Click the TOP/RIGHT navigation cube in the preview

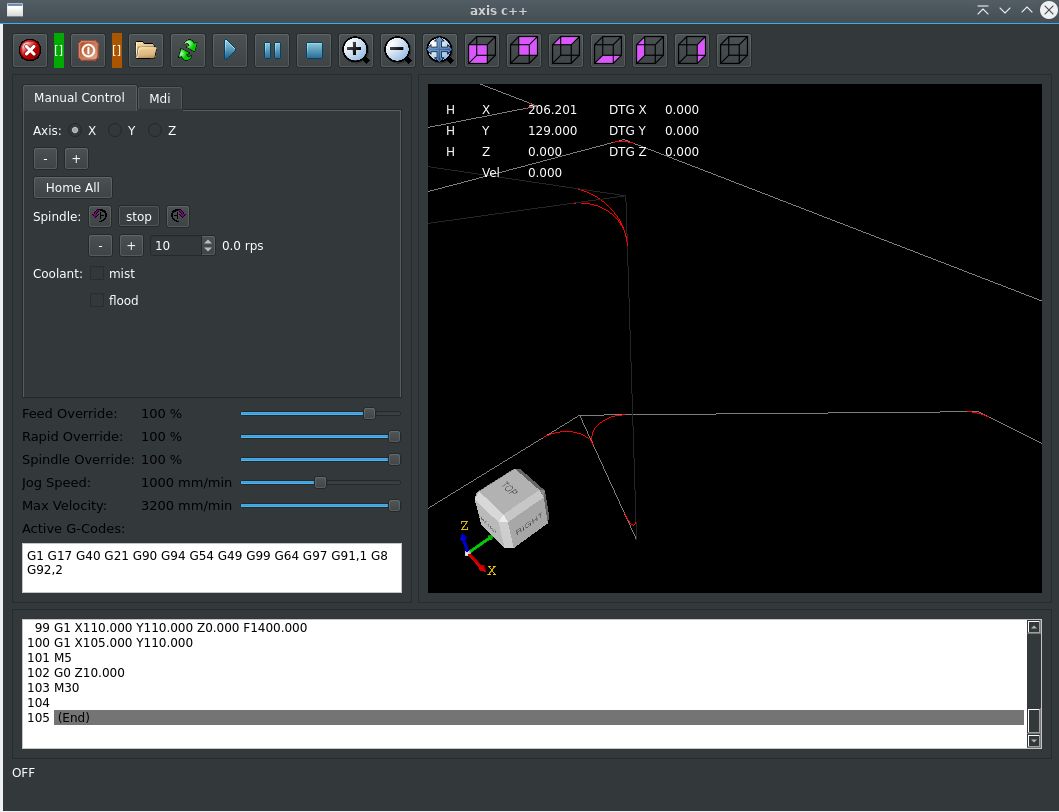tap(511, 508)
